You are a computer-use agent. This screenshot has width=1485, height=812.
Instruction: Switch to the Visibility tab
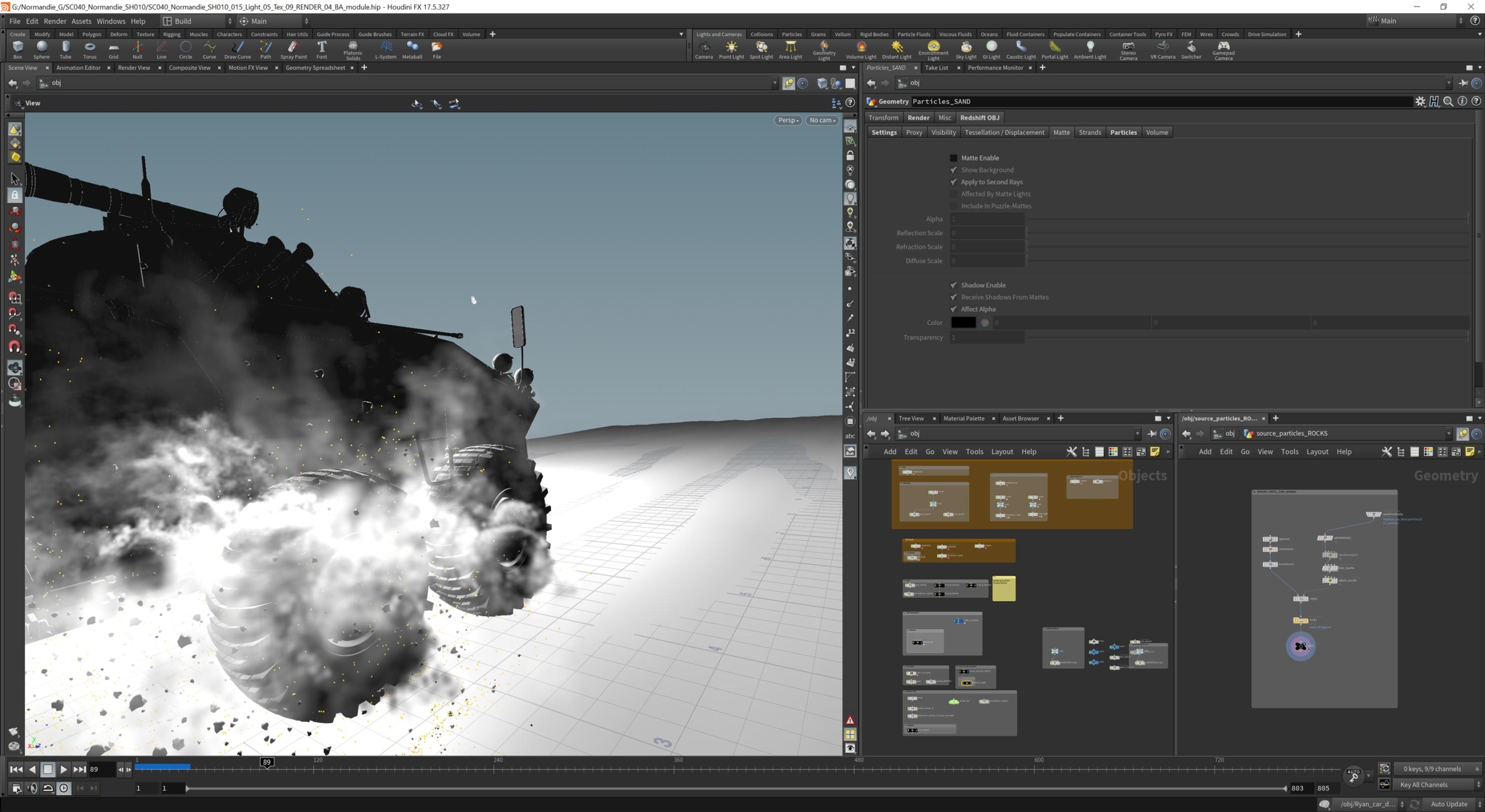tap(943, 132)
